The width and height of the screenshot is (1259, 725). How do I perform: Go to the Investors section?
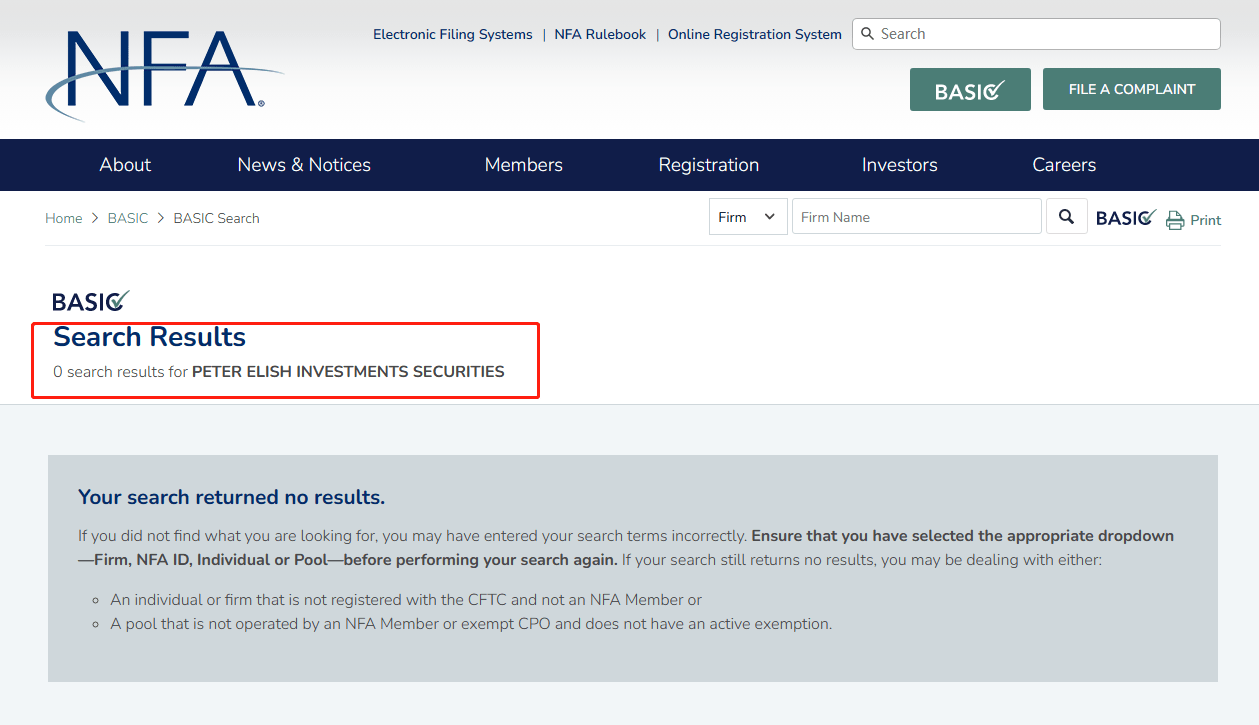(x=899, y=165)
